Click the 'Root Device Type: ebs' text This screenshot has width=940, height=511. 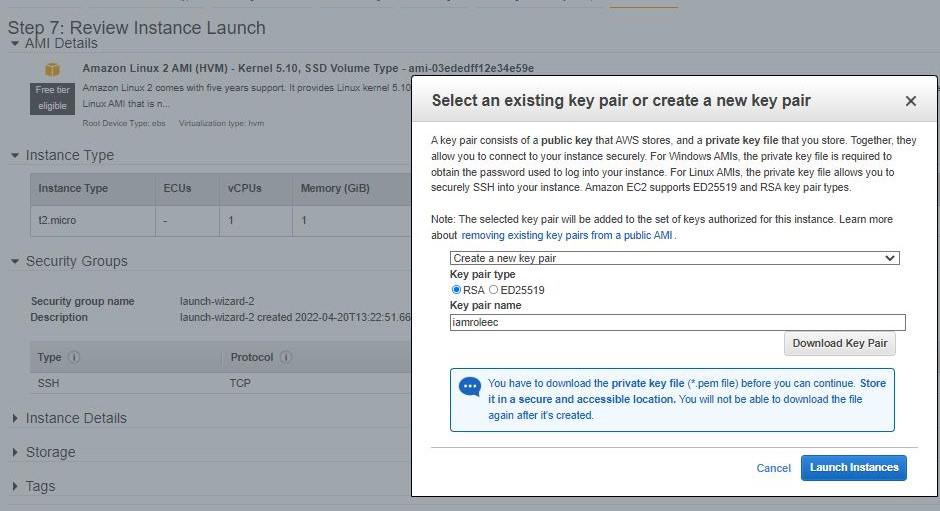(124, 123)
